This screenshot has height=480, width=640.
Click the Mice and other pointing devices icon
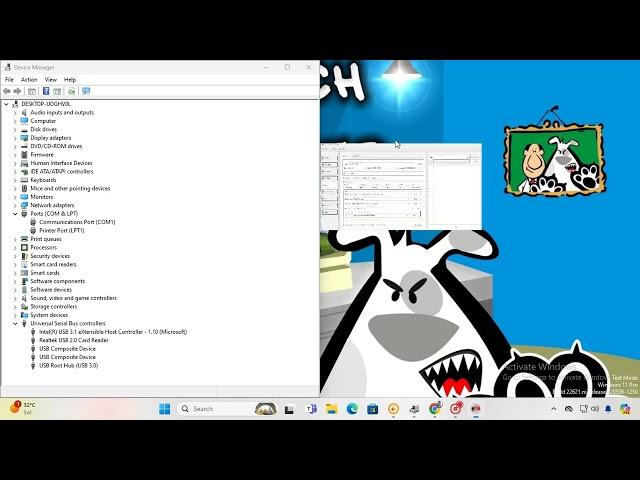(24, 188)
